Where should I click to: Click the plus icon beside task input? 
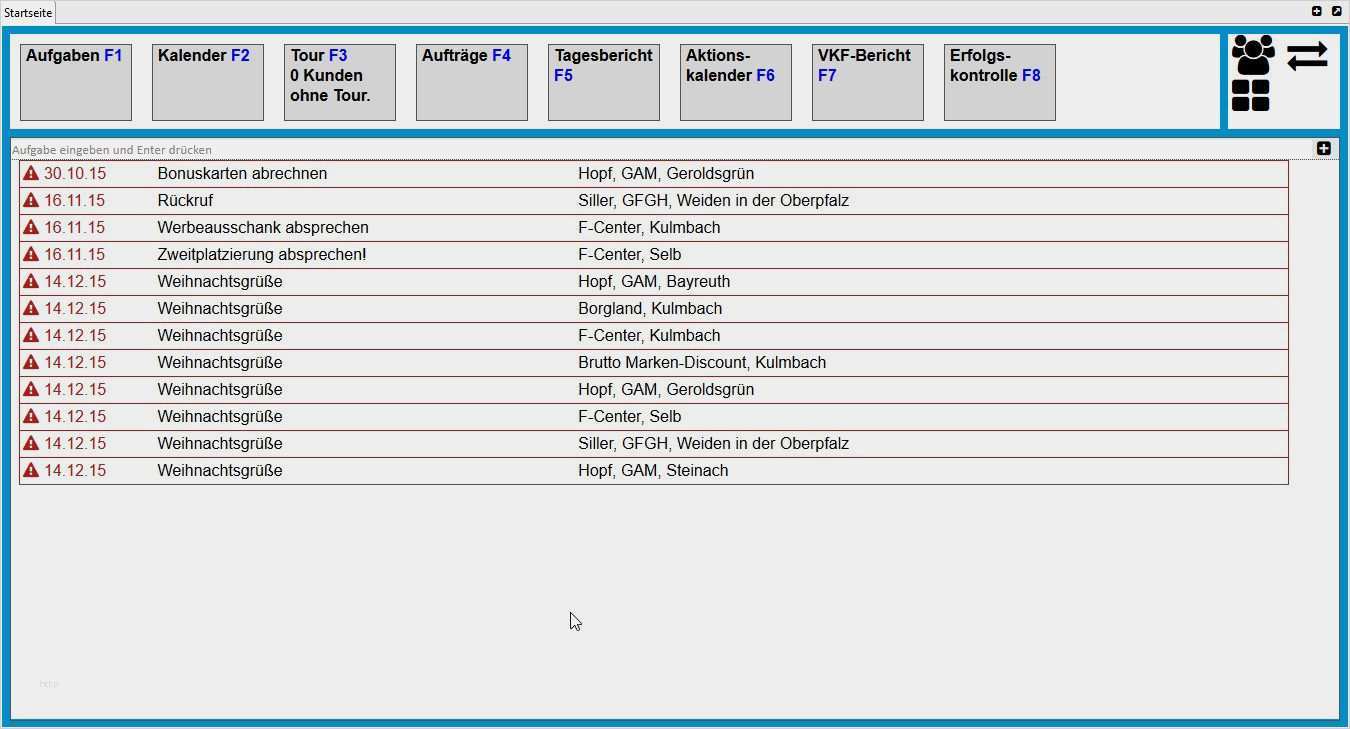click(1323, 149)
